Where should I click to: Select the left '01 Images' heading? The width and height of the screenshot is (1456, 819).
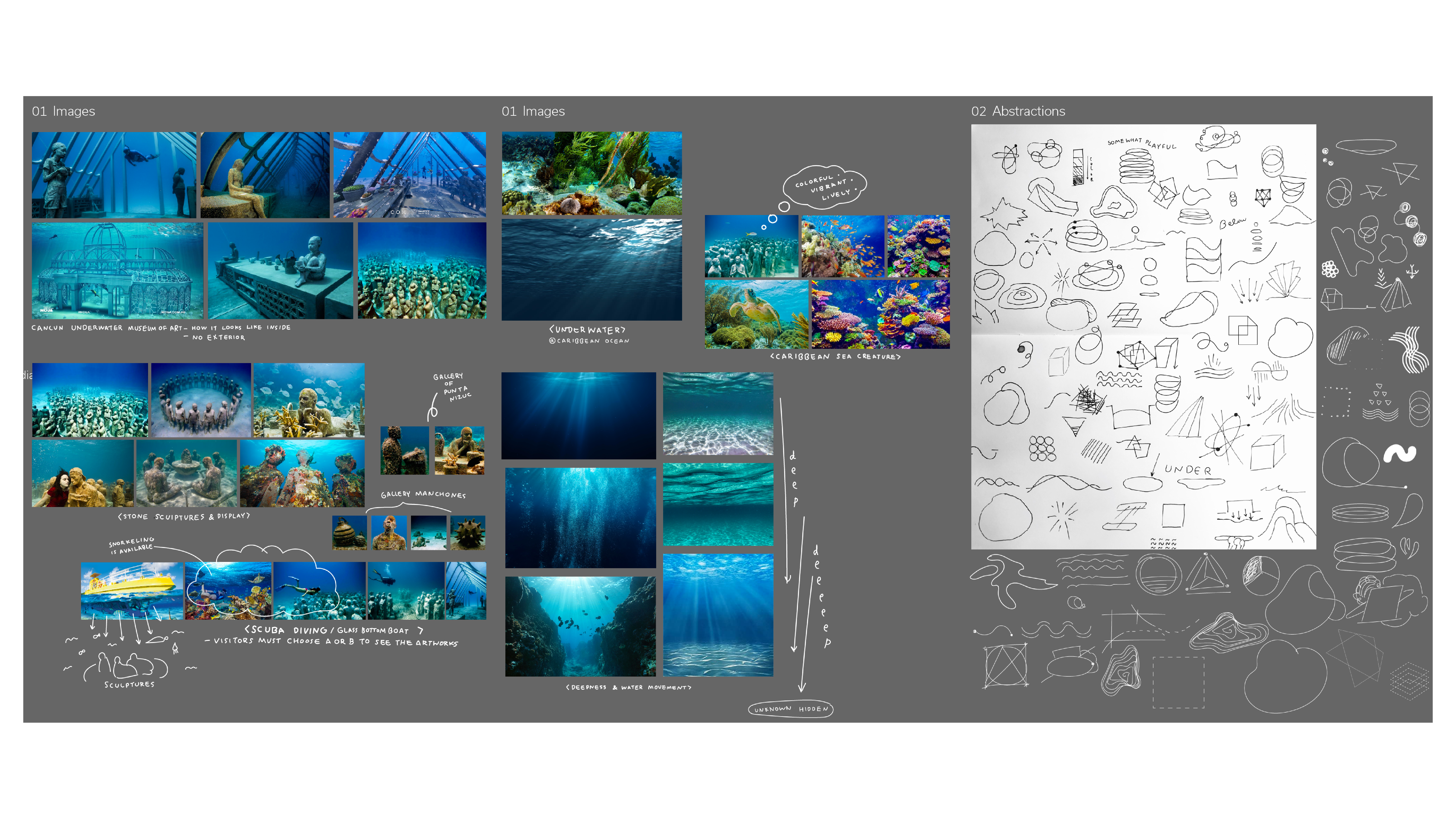(x=63, y=111)
